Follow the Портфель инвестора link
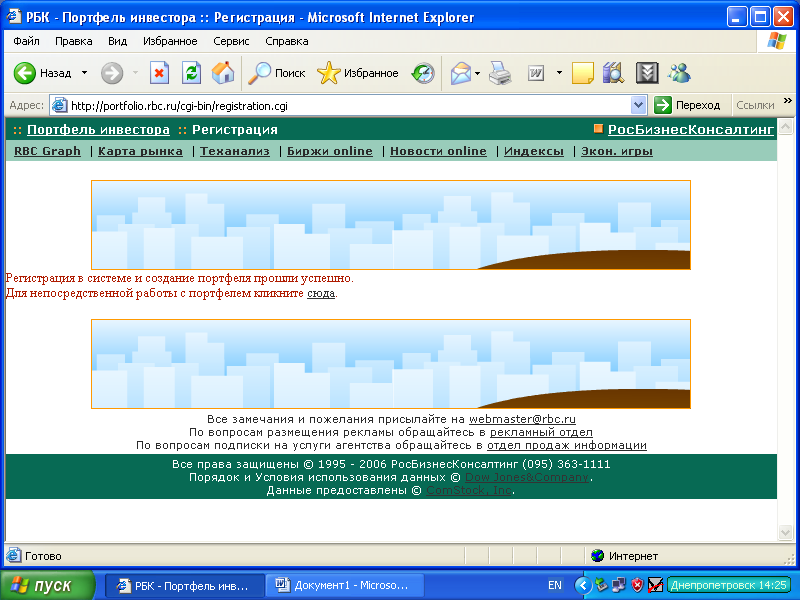Image resolution: width=800 pixels, height=600 pixels. [98, 130]
